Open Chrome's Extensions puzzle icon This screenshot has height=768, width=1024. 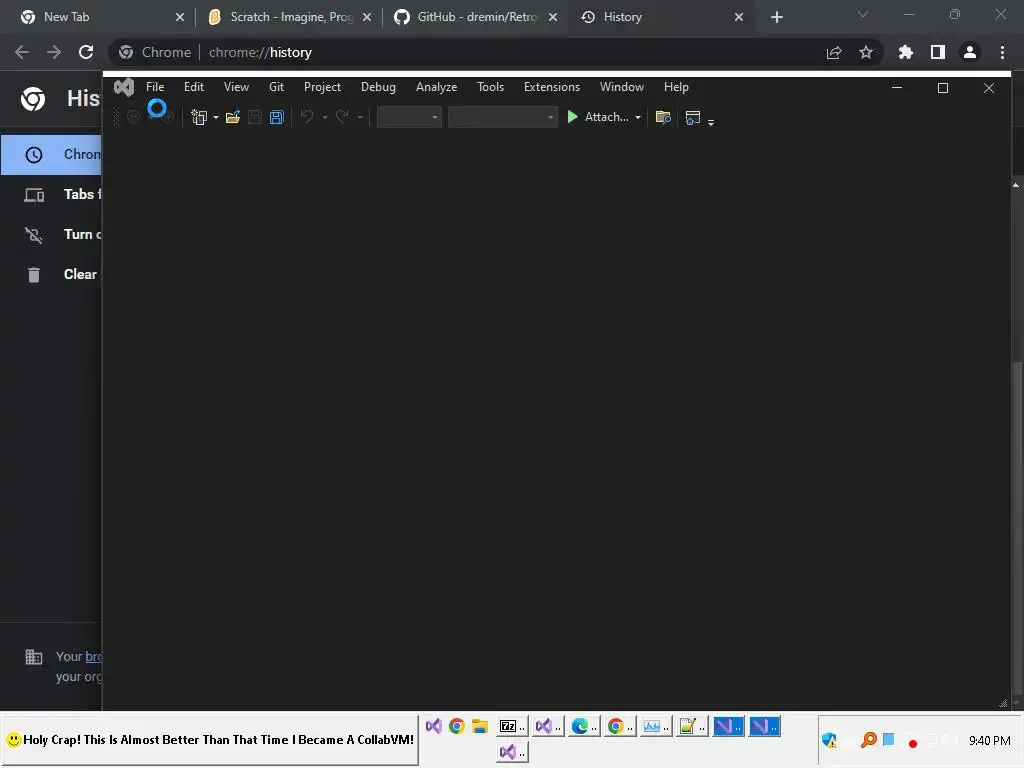click(x=905, y=52)
